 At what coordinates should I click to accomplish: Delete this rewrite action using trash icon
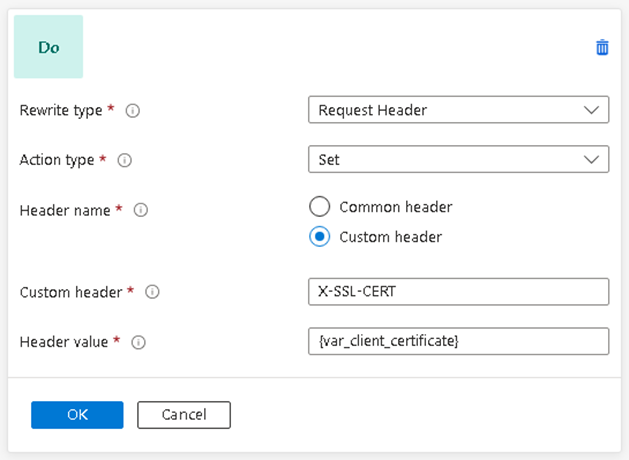[602, 47]
